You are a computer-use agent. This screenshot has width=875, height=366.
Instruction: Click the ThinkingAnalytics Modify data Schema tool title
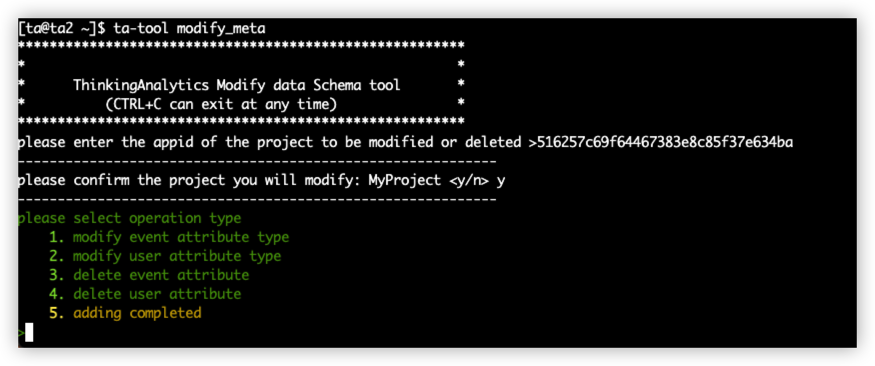coord(237,85)
